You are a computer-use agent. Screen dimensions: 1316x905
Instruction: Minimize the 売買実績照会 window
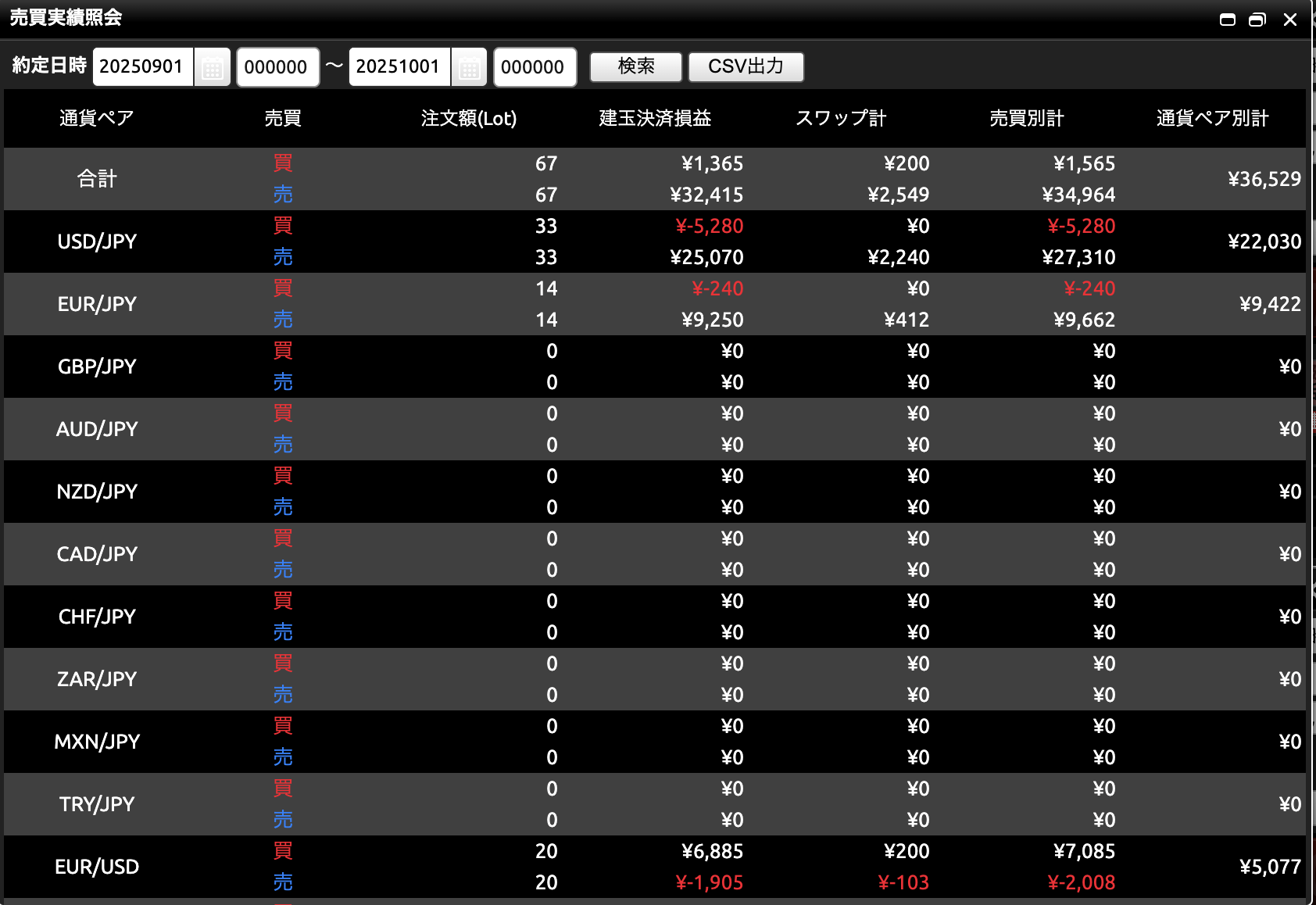1228,20
